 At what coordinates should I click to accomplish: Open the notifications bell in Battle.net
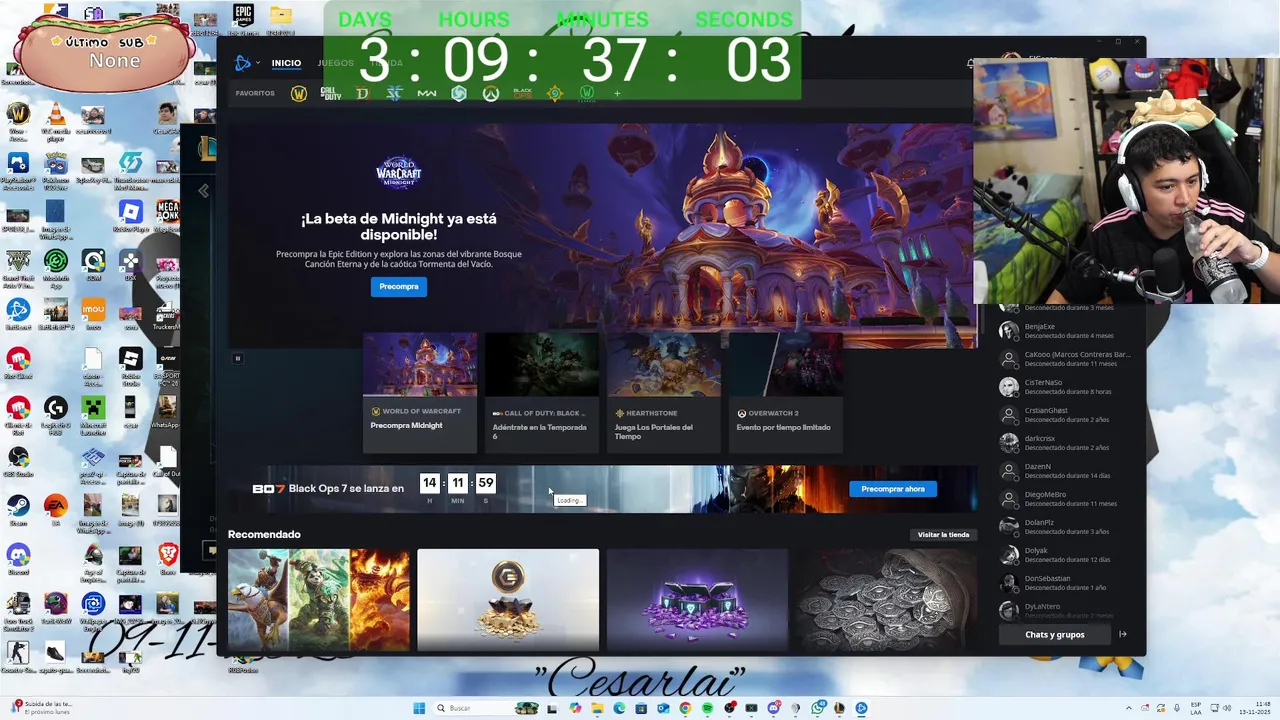(969, 63)
